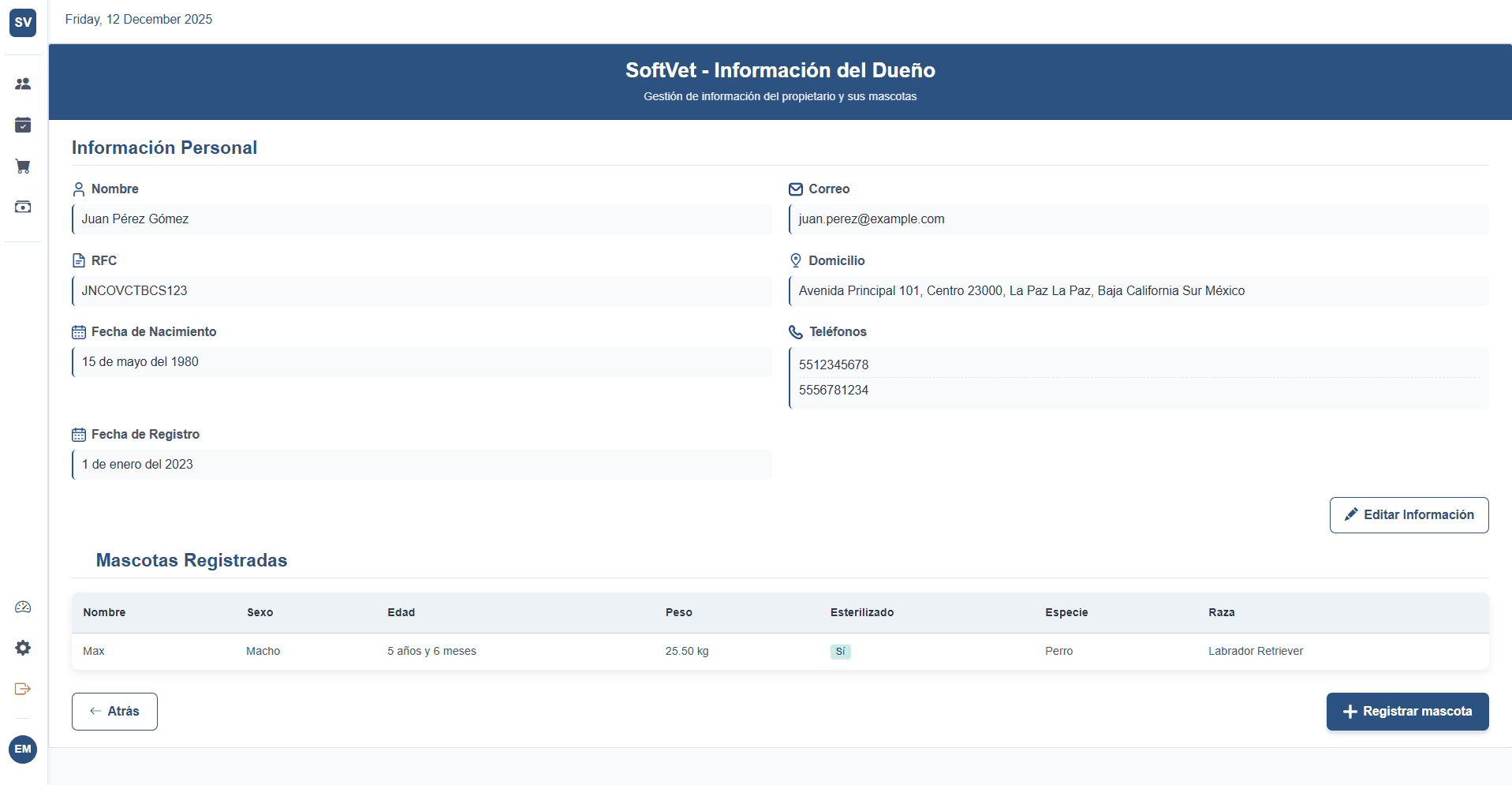1512x785 pixels.
Task: Open the dashboard speedometer icon
Action: point(23,607)
